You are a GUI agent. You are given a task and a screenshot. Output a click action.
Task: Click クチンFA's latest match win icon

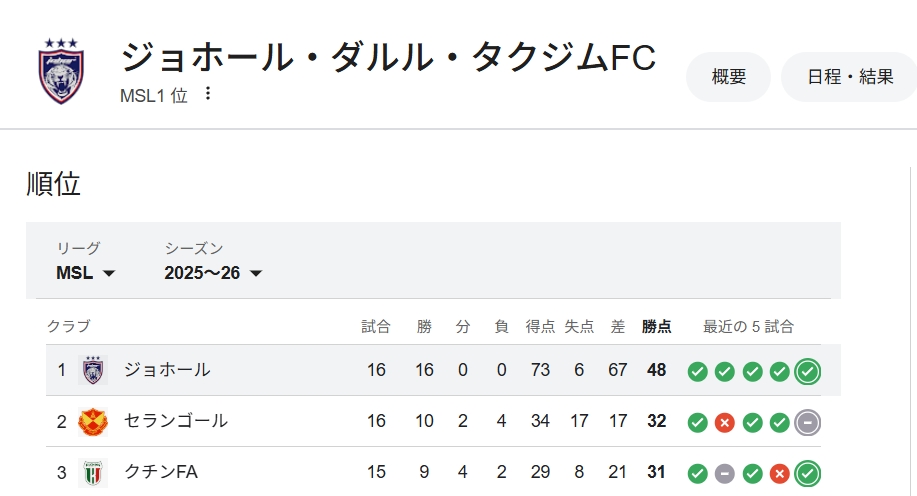[808, 473]
